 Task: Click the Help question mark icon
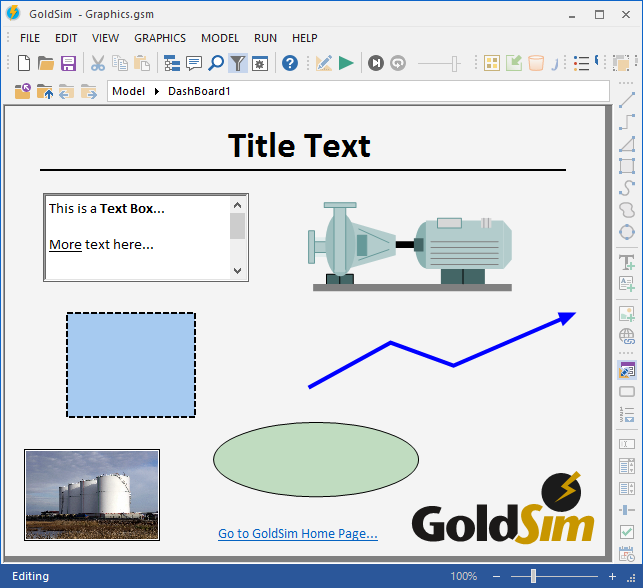click(290, 63)
